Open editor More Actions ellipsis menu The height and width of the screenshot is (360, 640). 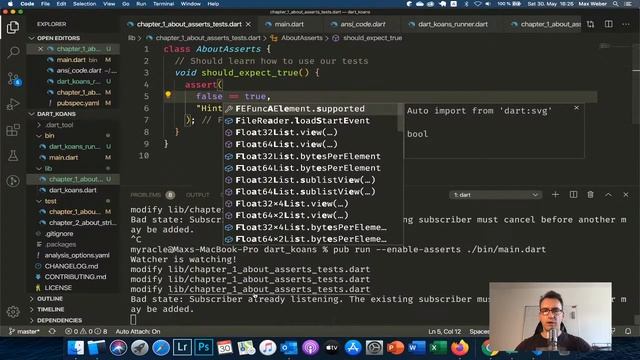pos(626,24)
